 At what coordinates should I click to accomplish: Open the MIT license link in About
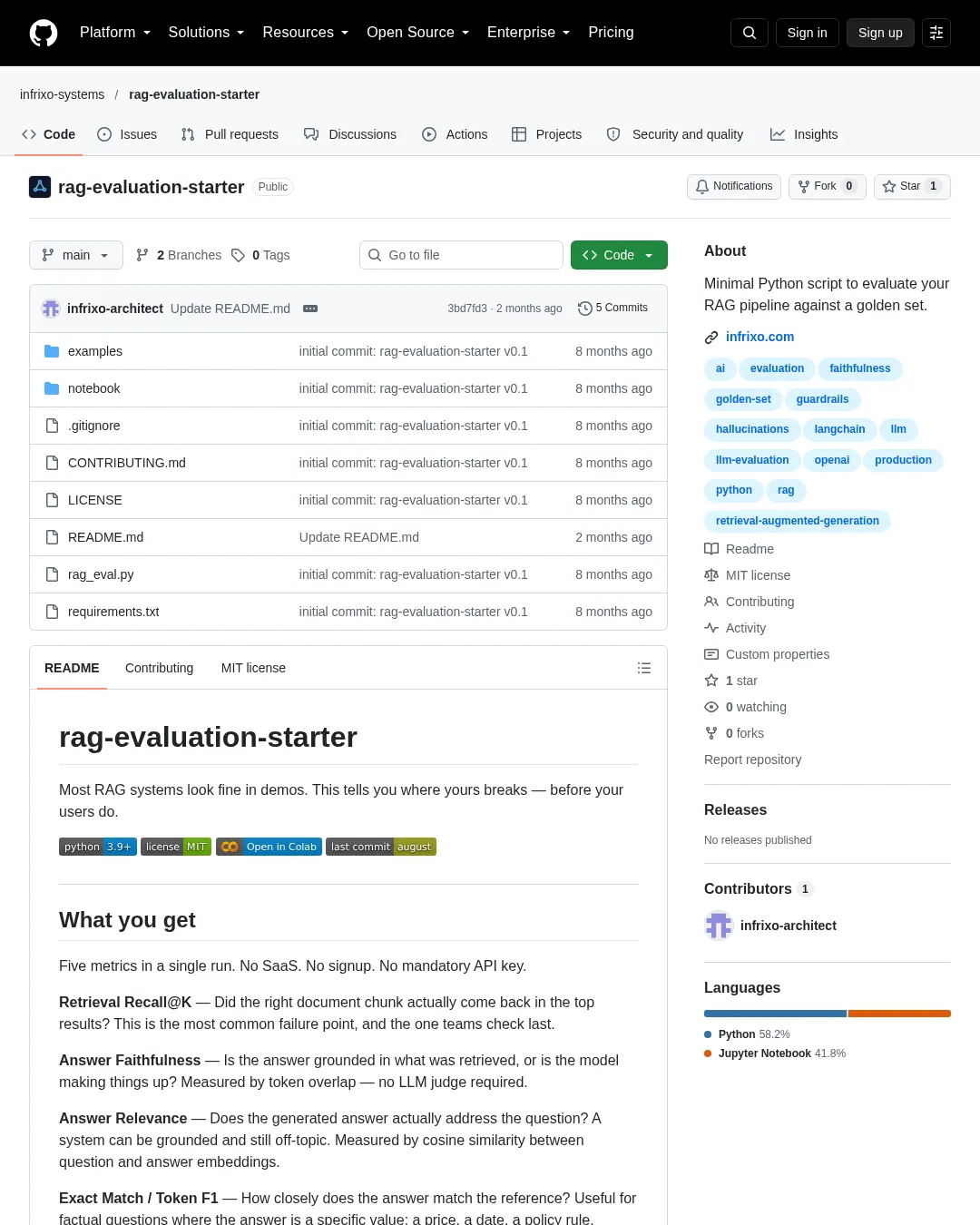click(x=748, y=575)
